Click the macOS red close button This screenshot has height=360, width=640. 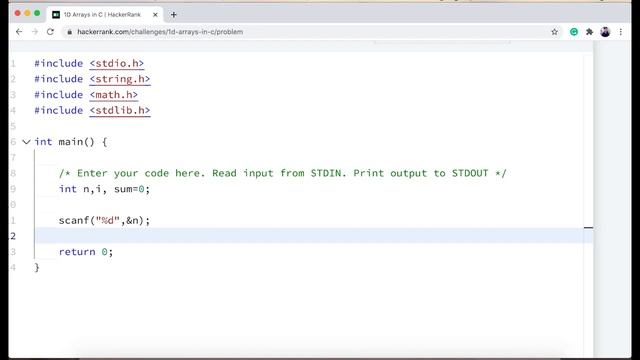[x=18, y=13]
